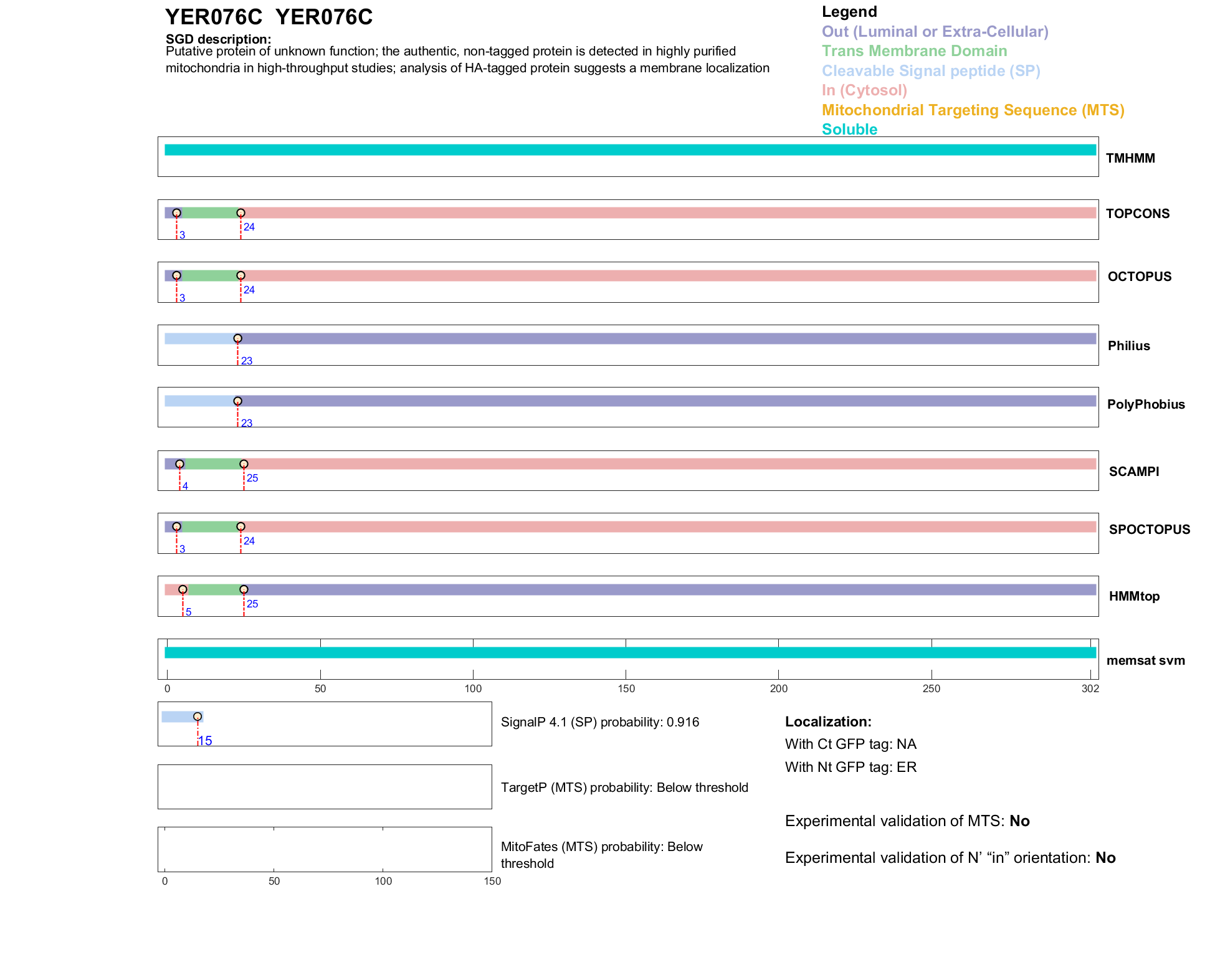
Task: Click the SCAMPI marker at position 4
Action: click(179, 464)
